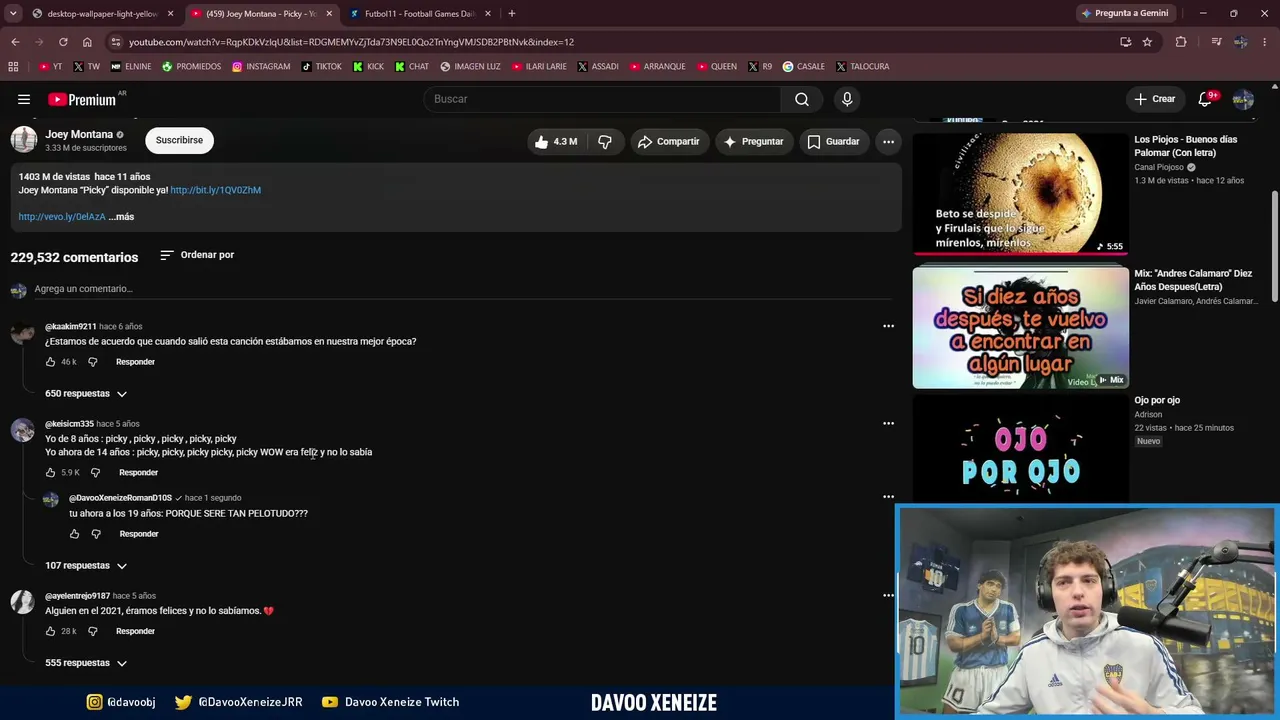Open the browser tab search dropdown
Viewport: 1280px width, 720px height.
click(x=13, y=14)
